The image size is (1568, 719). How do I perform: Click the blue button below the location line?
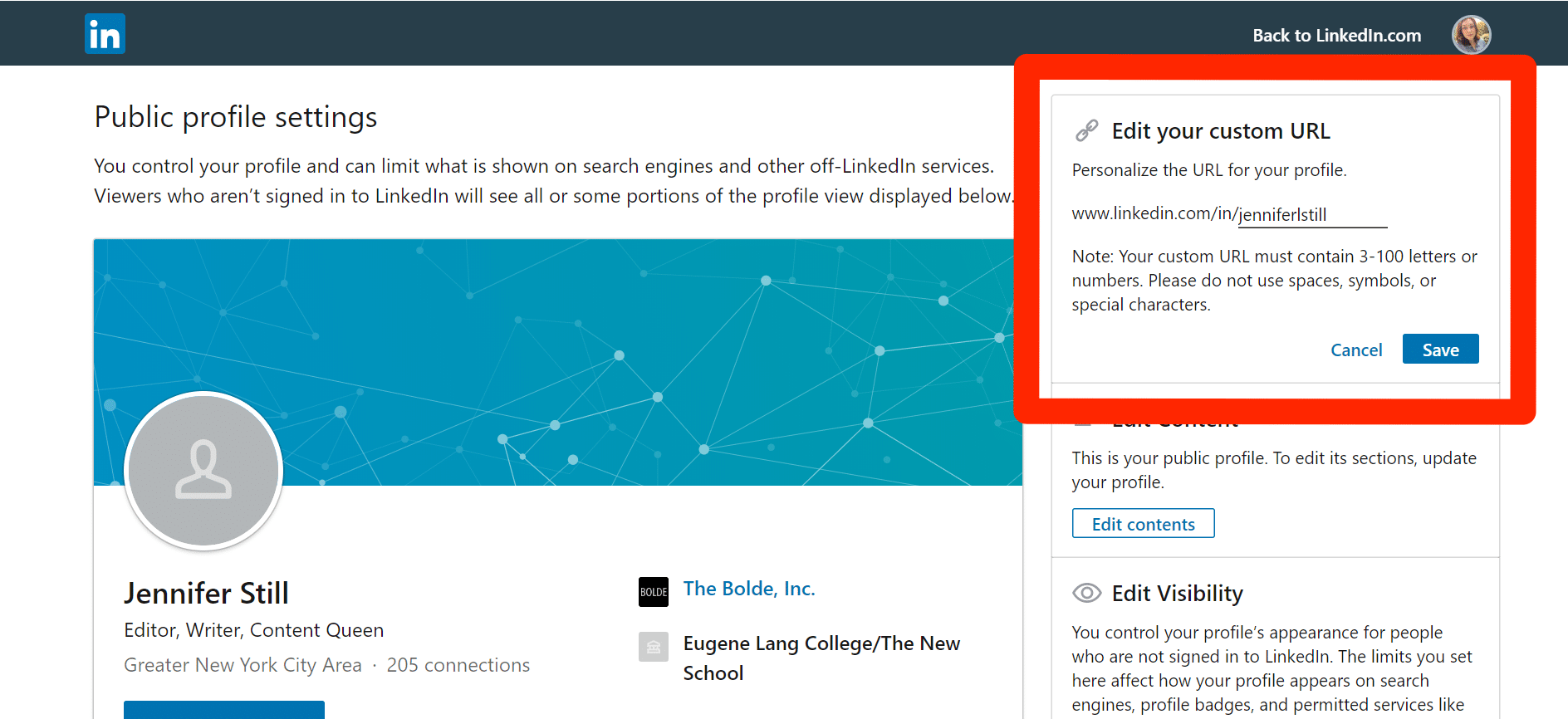point(224,710)
